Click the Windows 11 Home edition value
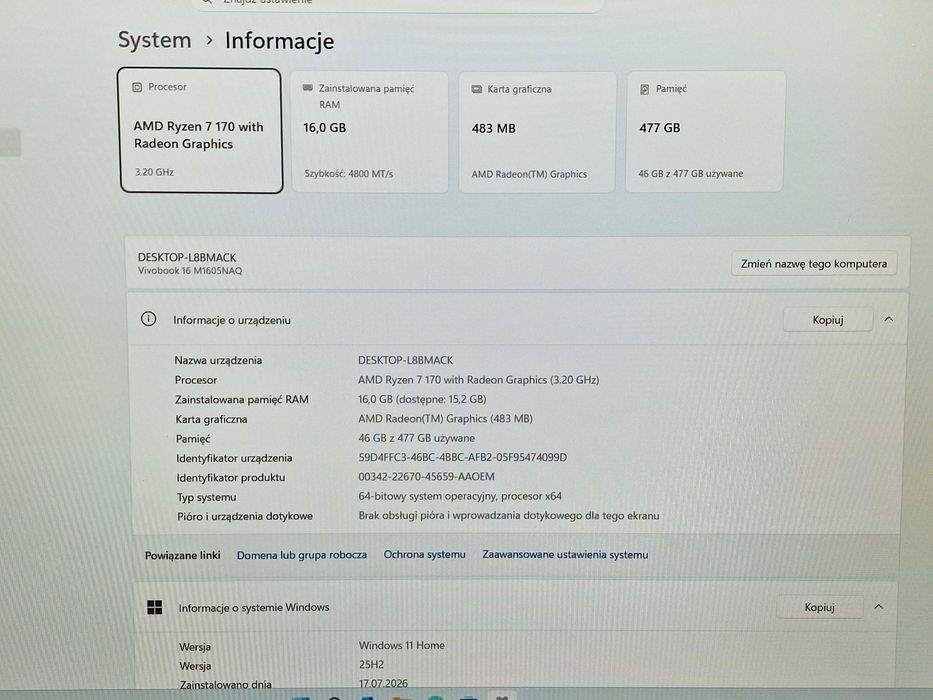933x700 pixels. pyautogui.click(x=402, y=645)
